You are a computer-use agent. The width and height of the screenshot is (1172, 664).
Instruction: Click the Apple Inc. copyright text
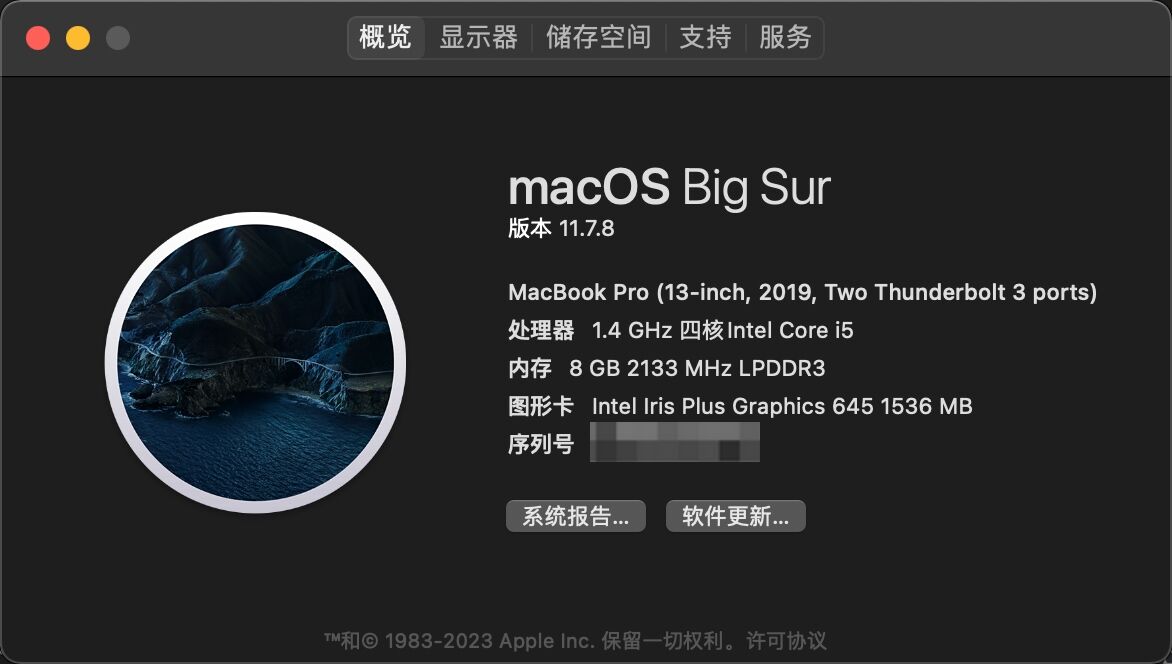tap(535, 641)
